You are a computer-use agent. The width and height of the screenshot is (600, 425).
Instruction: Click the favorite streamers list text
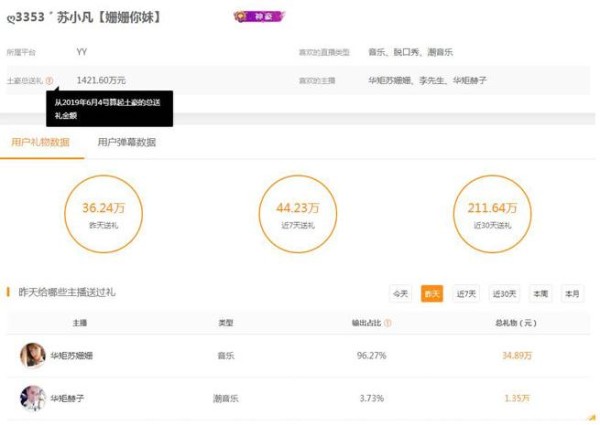pos(427,80)
